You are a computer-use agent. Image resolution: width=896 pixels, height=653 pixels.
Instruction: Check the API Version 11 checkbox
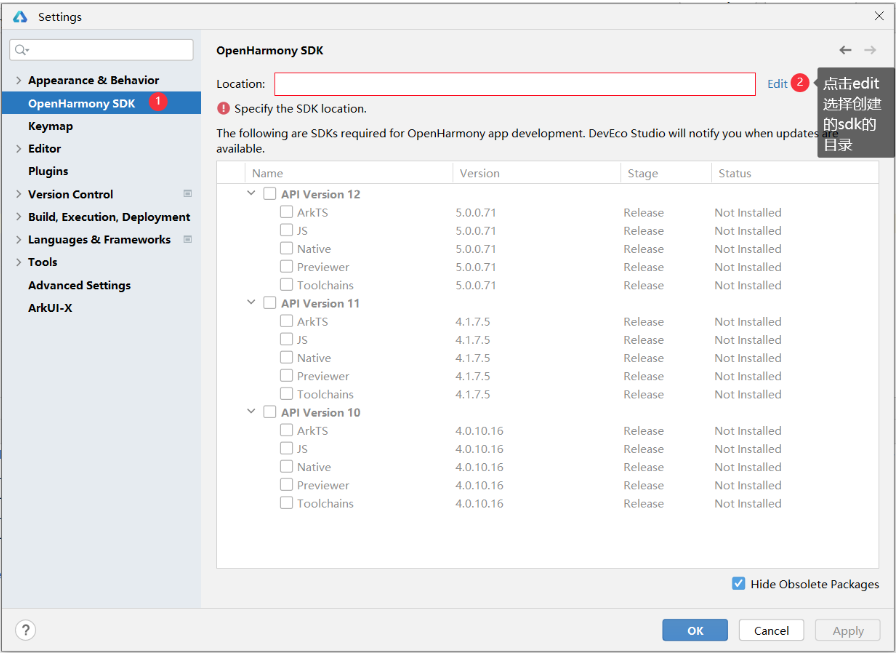coord(269,303)
